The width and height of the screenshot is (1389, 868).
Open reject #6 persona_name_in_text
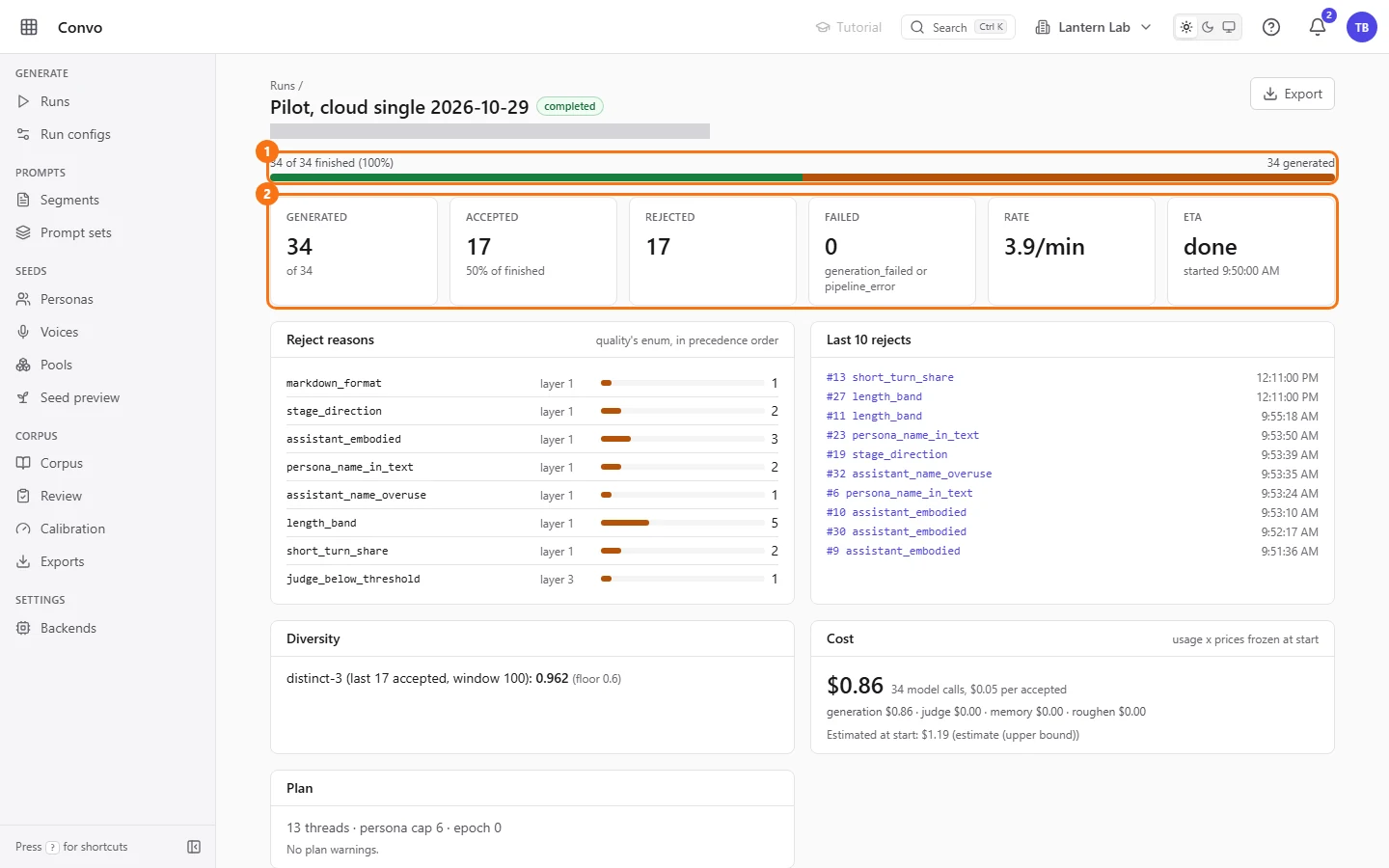899,493
